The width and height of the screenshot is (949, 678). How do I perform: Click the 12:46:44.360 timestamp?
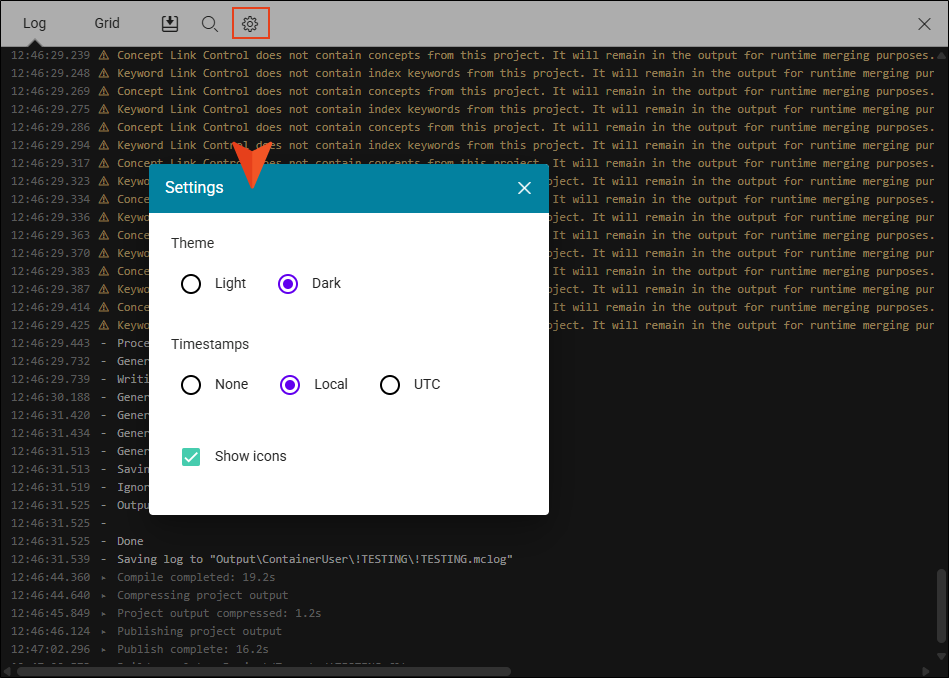click(50, 578)
